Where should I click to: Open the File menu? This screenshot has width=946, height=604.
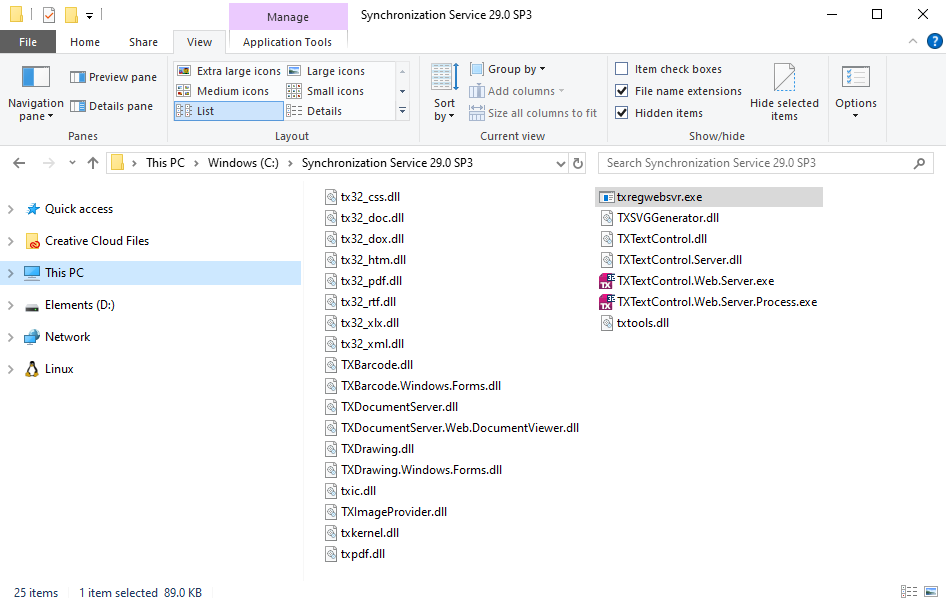28,42
